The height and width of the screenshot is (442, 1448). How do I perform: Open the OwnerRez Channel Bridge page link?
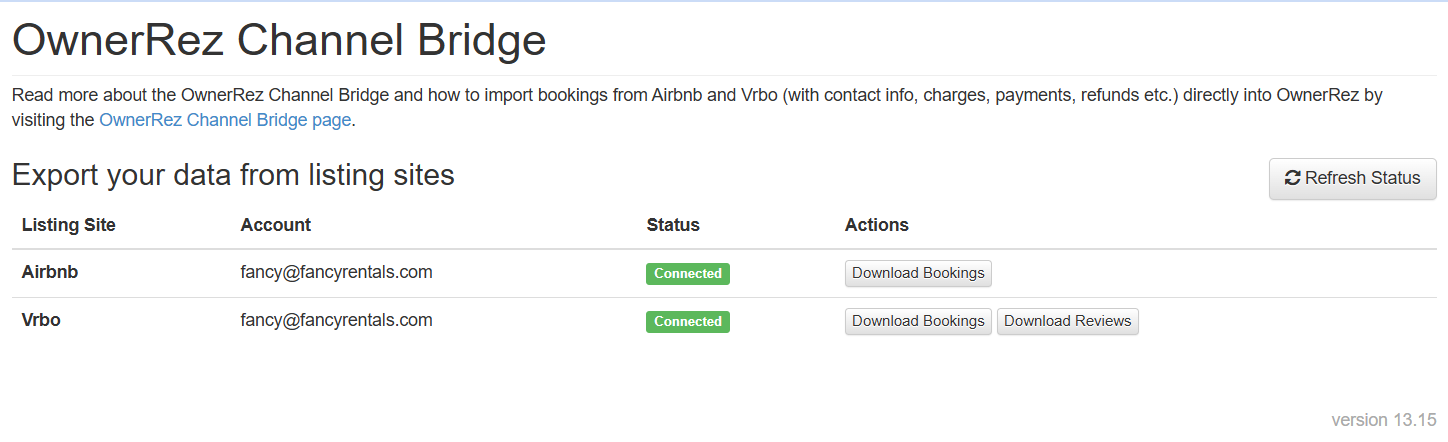coord(225,120)
